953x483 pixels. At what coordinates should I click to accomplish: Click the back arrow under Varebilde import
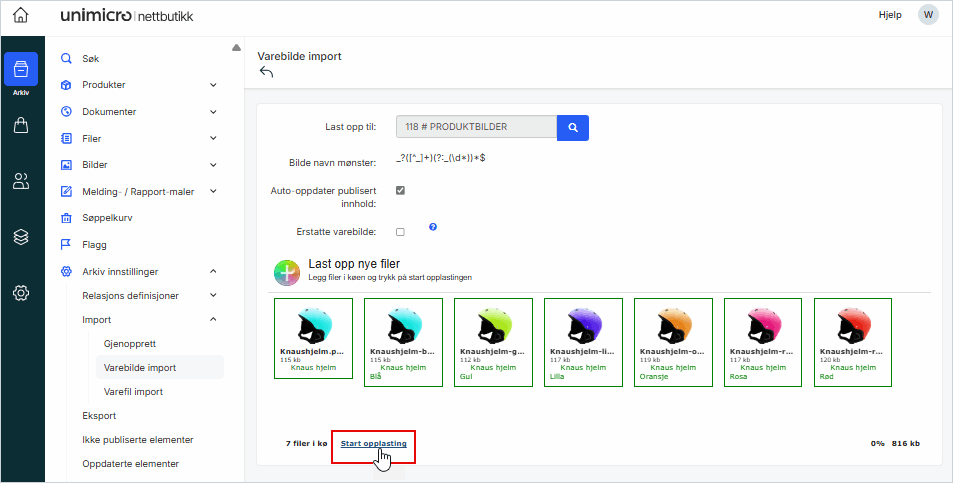point(266,73)
